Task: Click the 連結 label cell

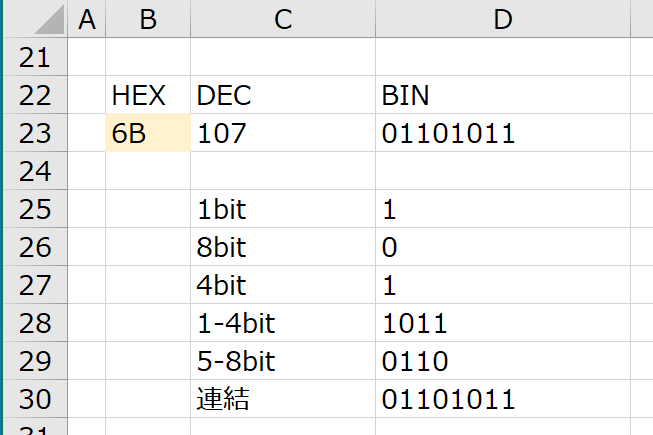Action: [x=283, y=398]
